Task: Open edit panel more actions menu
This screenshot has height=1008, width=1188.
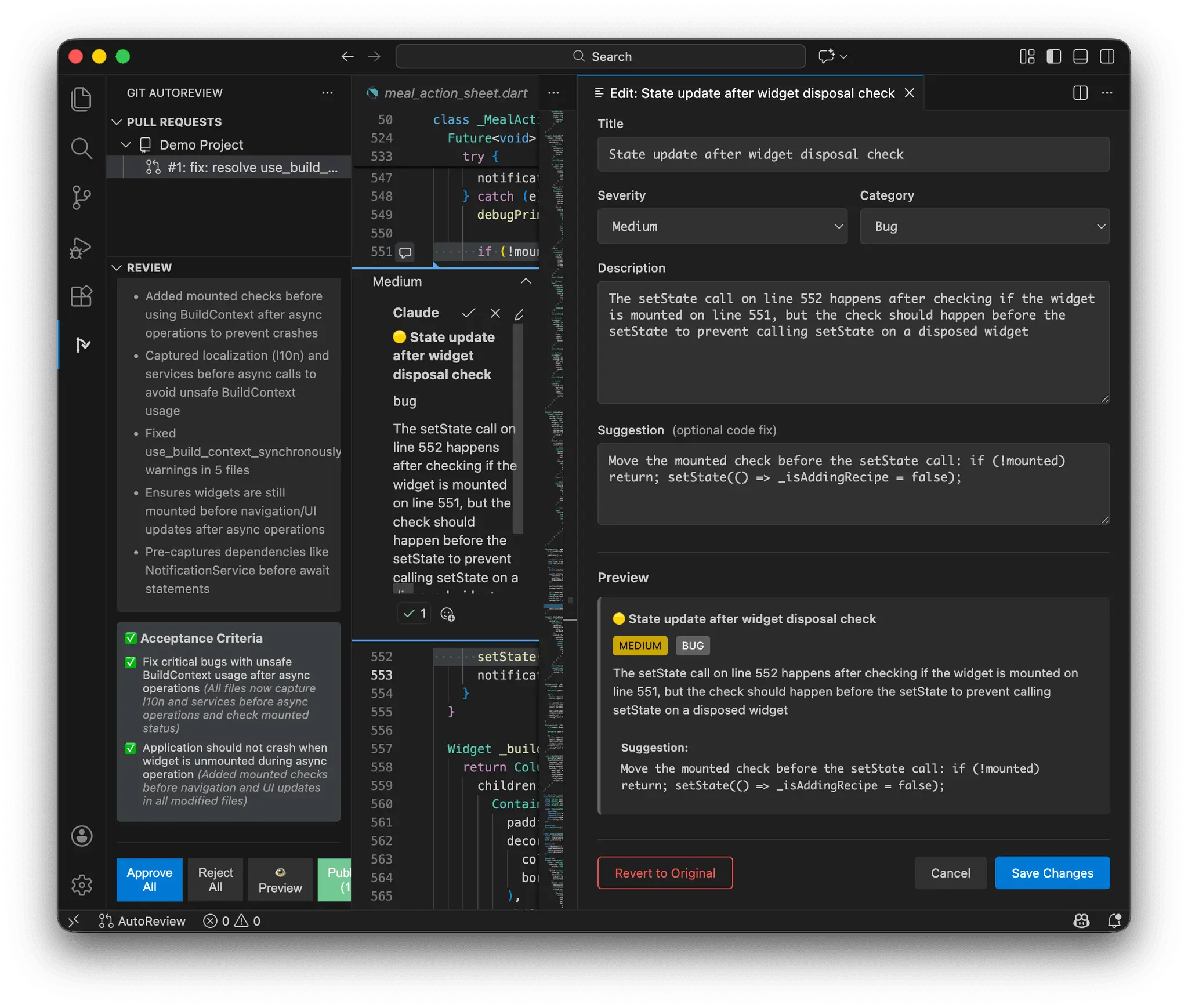Action: coord(1107,93)
